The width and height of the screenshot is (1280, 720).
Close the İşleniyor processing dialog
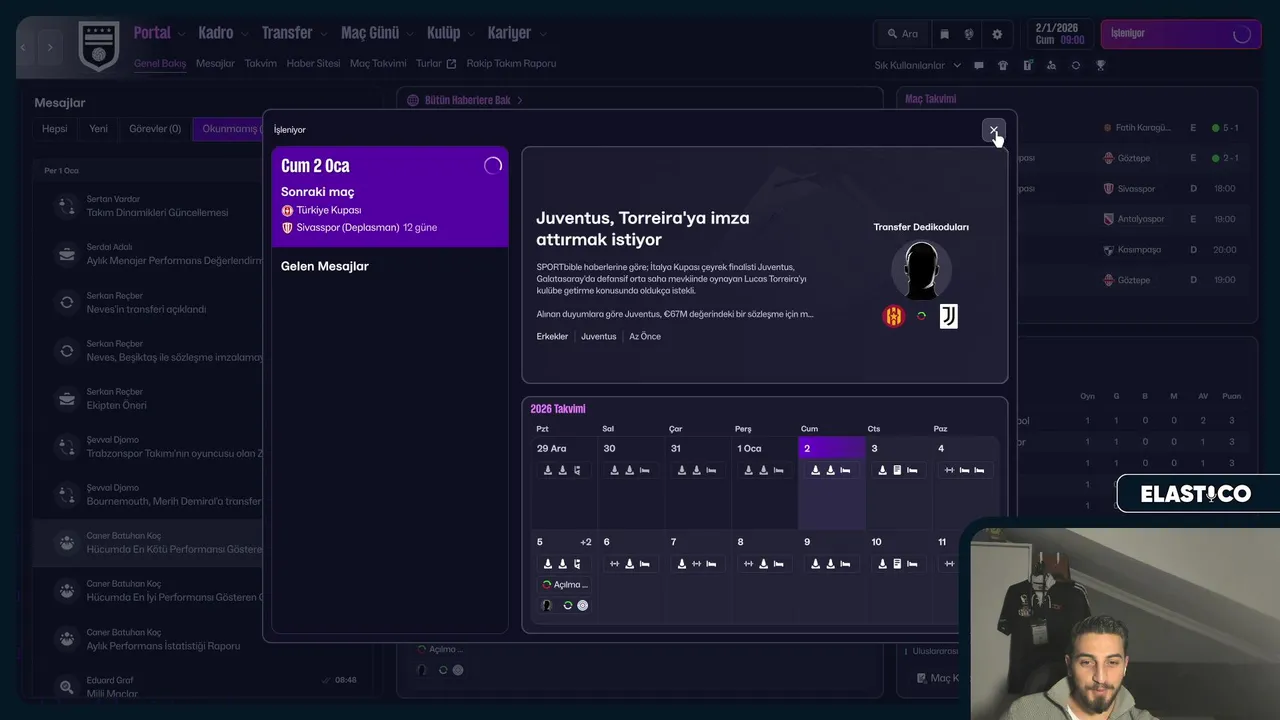point(993,130)
